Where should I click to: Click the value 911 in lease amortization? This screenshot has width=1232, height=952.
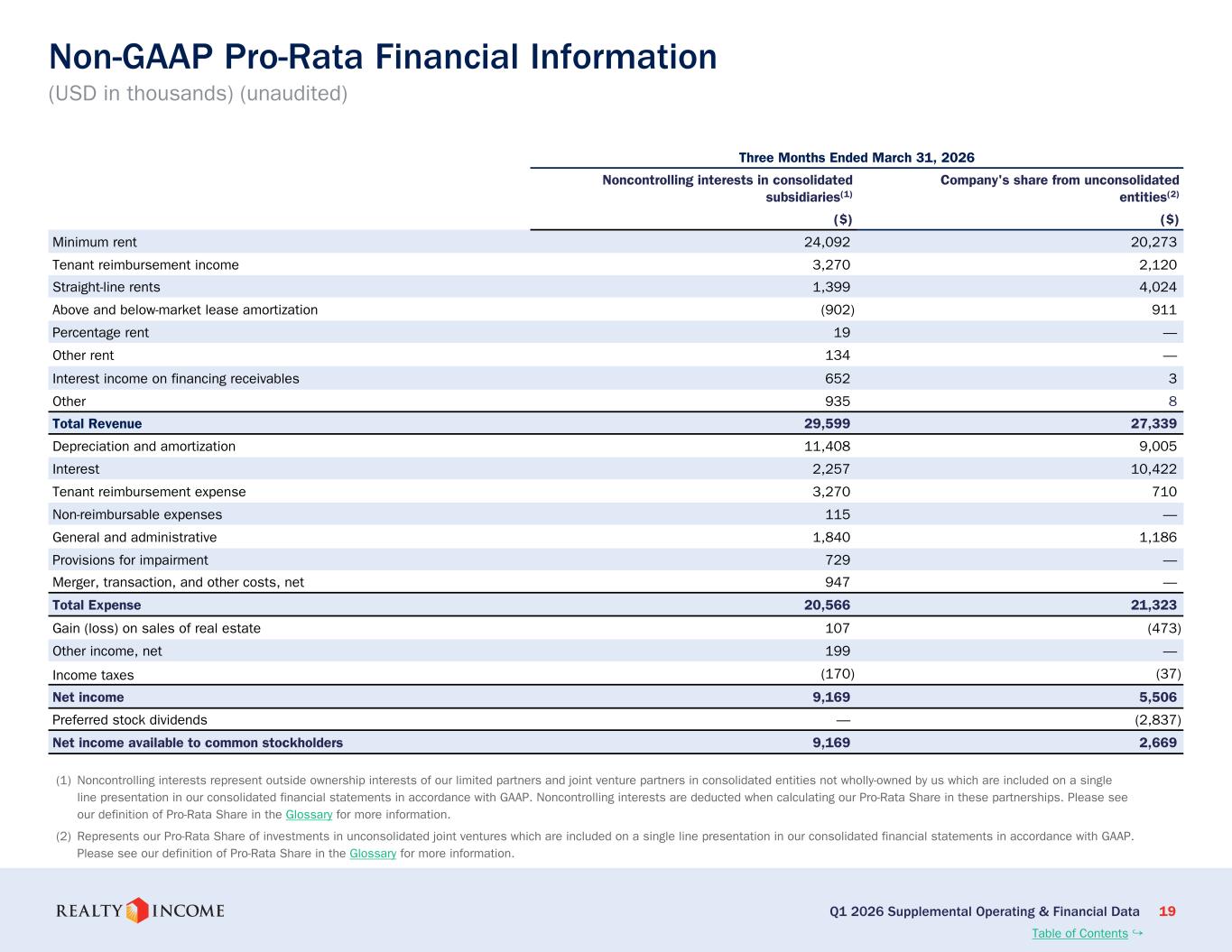(x=1164, y=310)
